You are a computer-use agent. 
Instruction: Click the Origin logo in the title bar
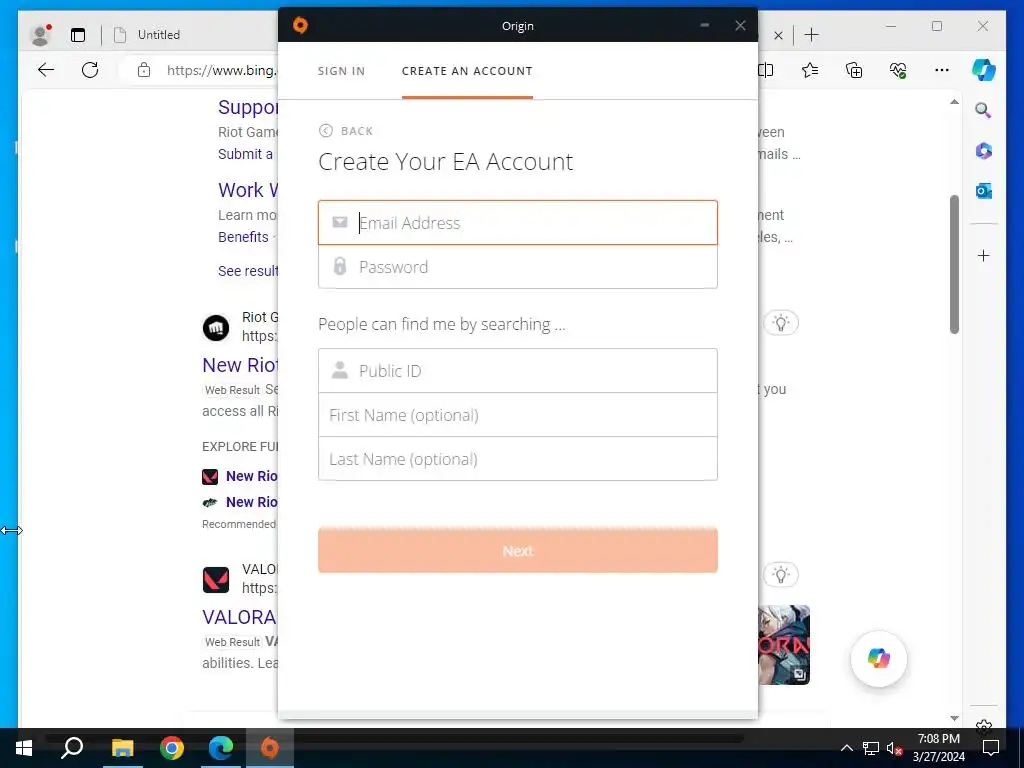point(300,25)
